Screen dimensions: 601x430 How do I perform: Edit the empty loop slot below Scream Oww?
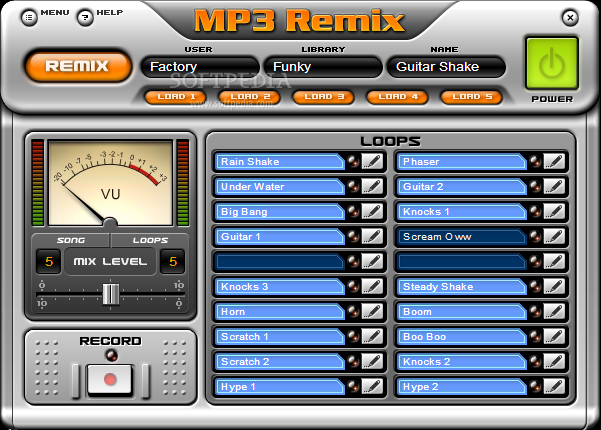click(x=554, y=261)
